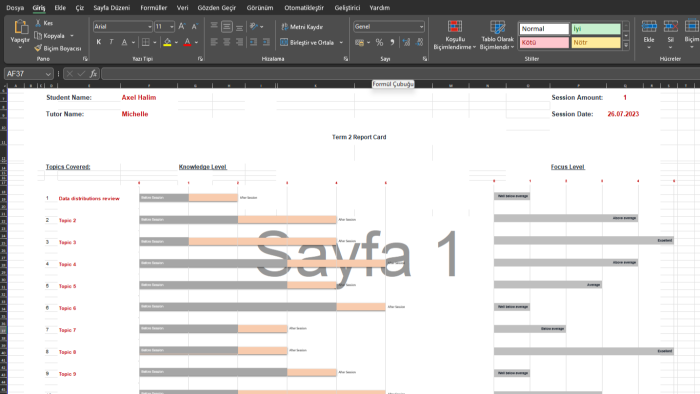Click the accounting number format icon
Viewport: 700px width, 394px height.
(x=359, y=42)
